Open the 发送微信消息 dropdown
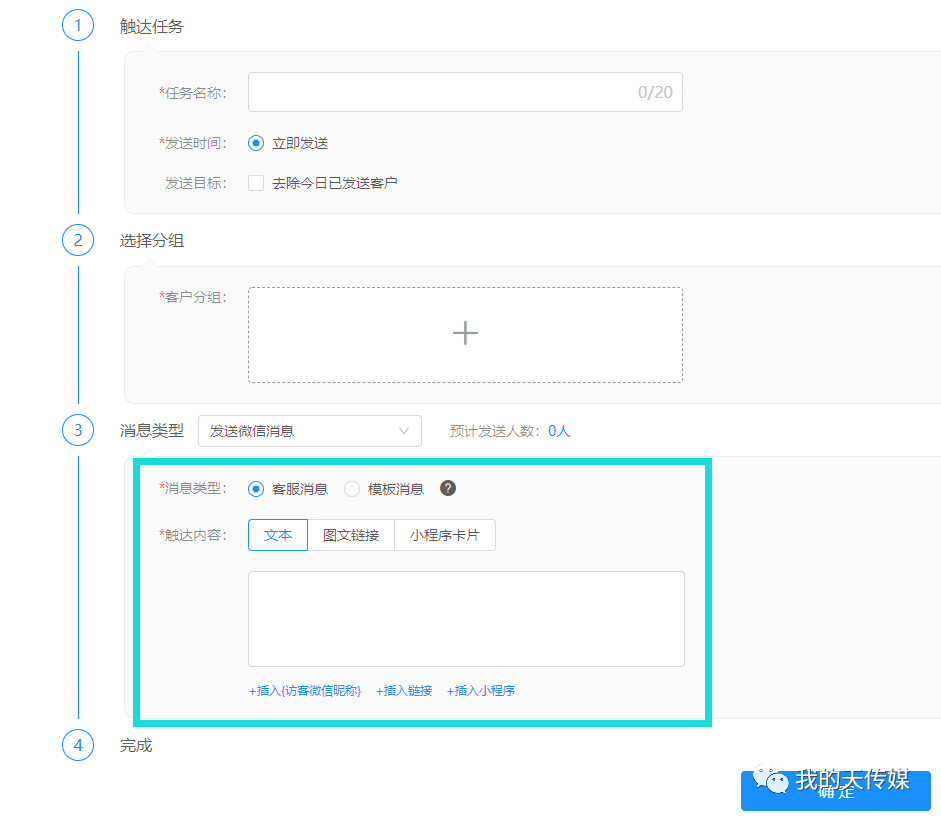Screen dimensions: 941x821 coord(310,431)
